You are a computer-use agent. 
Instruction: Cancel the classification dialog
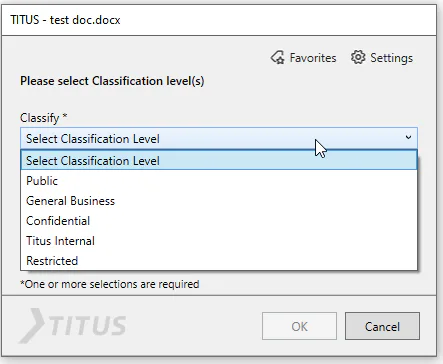pyautogui.click(x=382, y=326)
